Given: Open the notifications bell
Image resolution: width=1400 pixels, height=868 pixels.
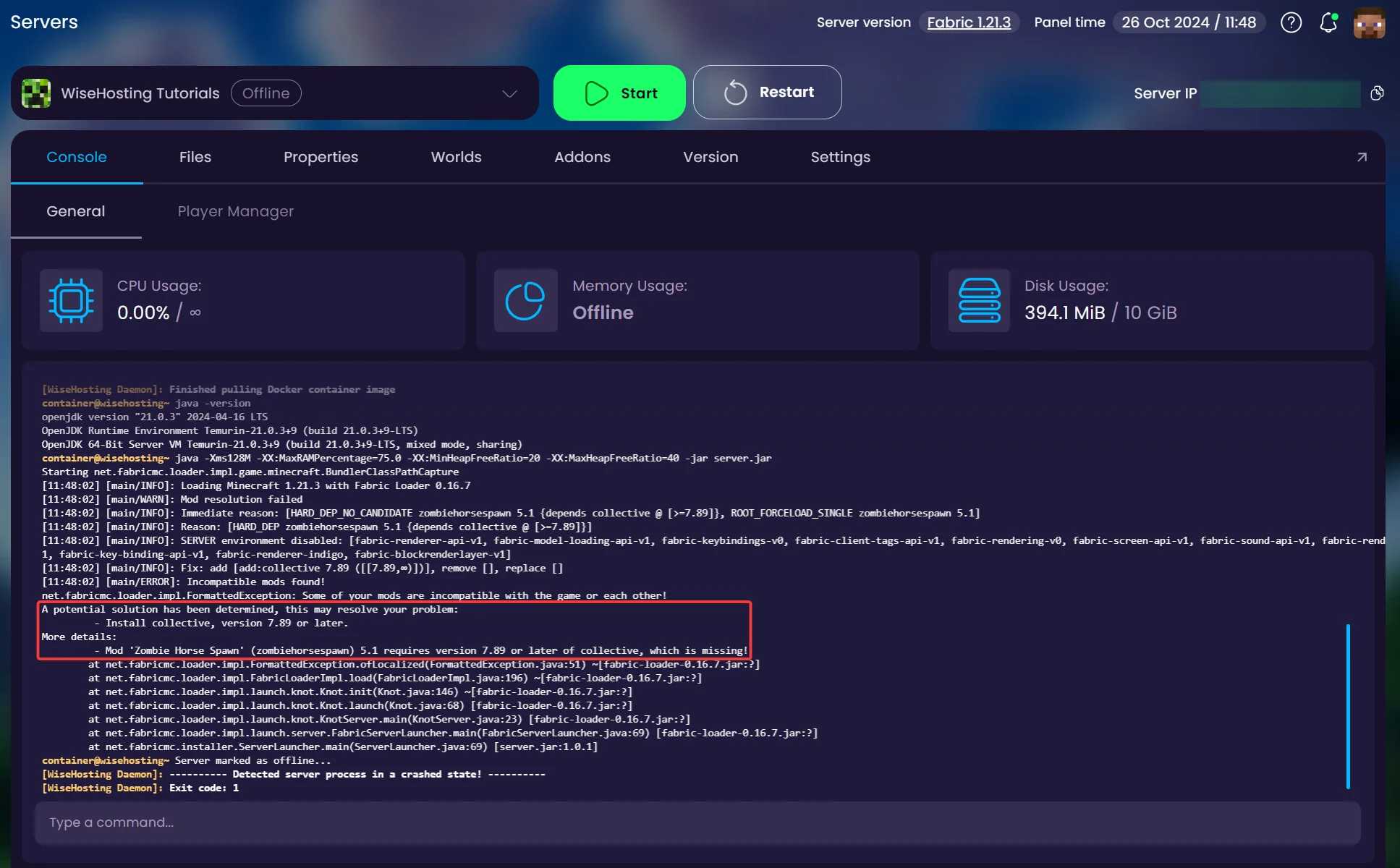Looking at the screenshot, I should [1328, 22].
